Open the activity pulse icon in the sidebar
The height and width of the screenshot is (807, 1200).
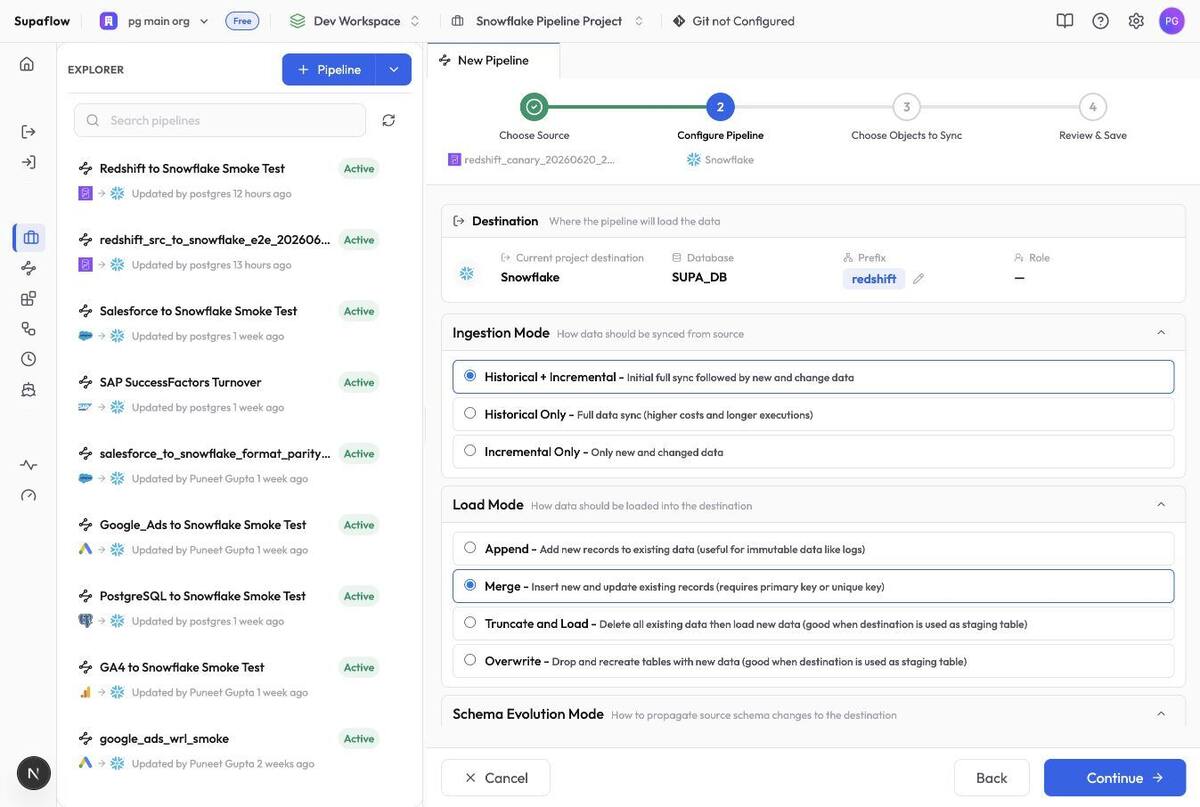click(28, 465)
